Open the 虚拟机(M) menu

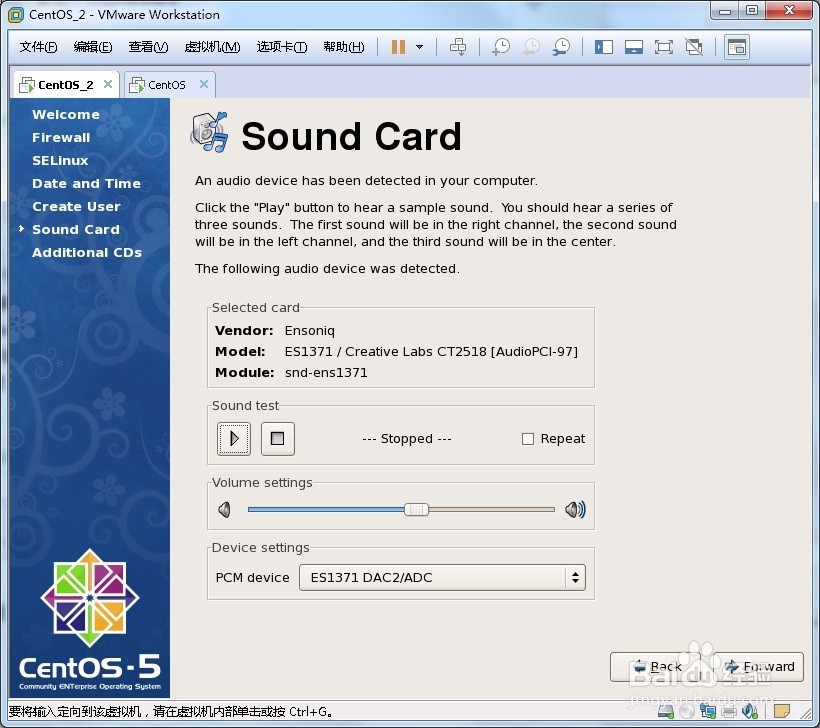tap(212, 47)
